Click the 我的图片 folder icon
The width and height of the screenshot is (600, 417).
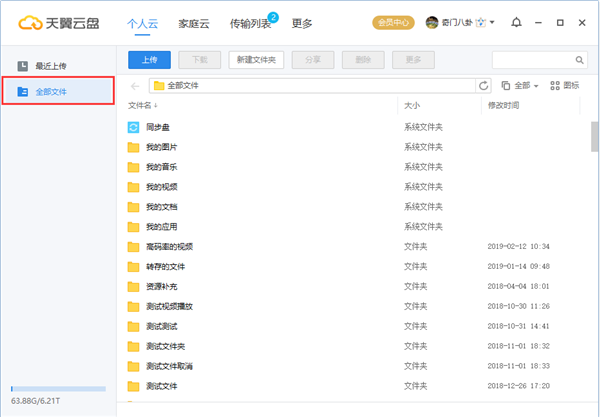133,147
